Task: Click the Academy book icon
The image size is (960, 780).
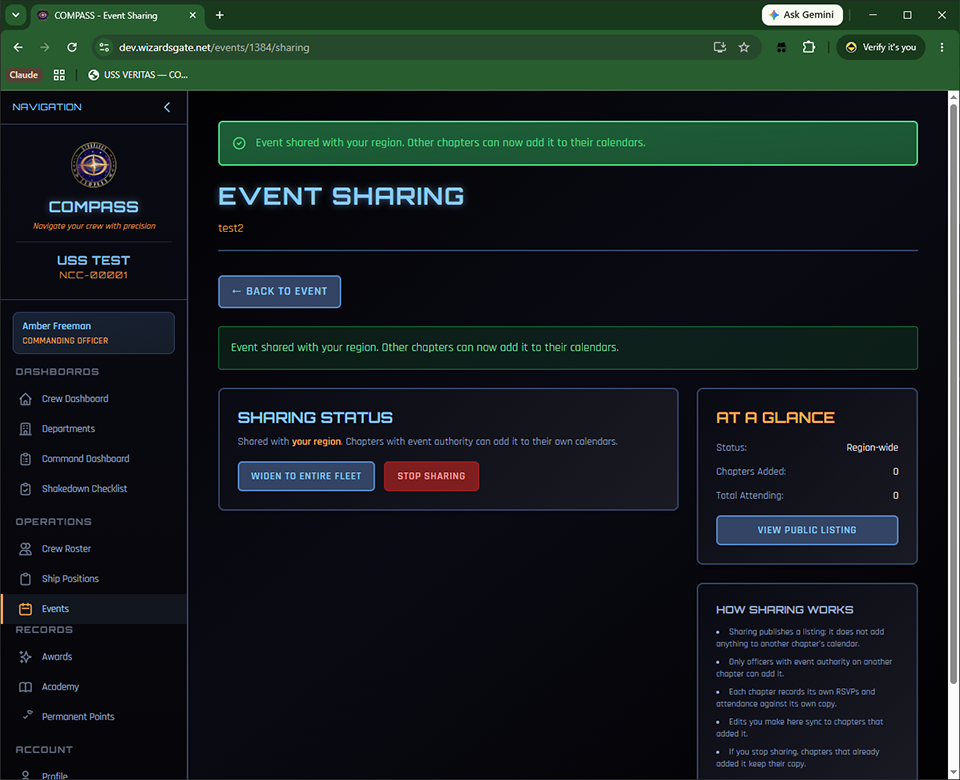Action: pos(25,687)
